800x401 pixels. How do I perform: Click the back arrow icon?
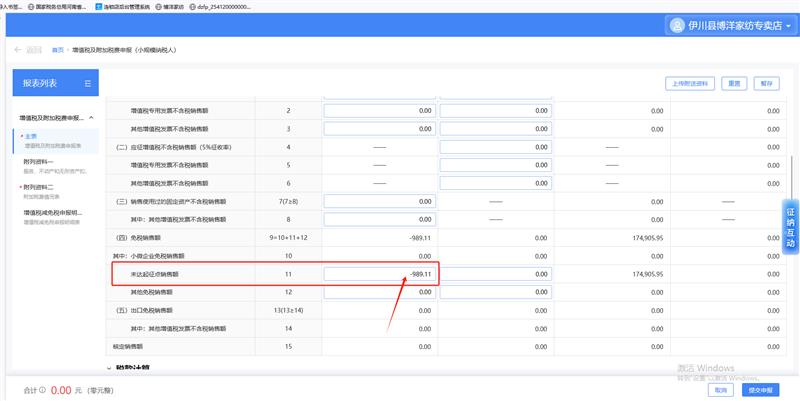tap(19, 49)
